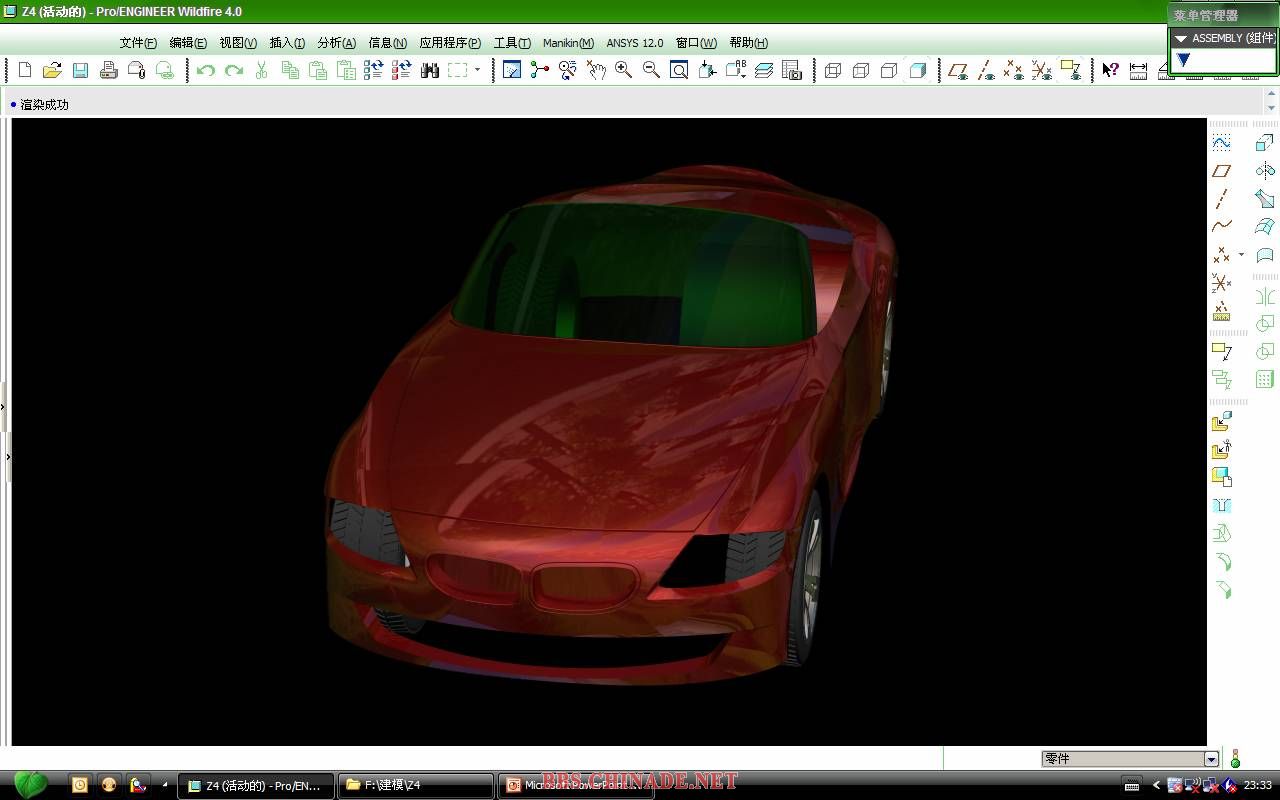
Task: Switch display to Shading mode
Action: click(917, 70)
